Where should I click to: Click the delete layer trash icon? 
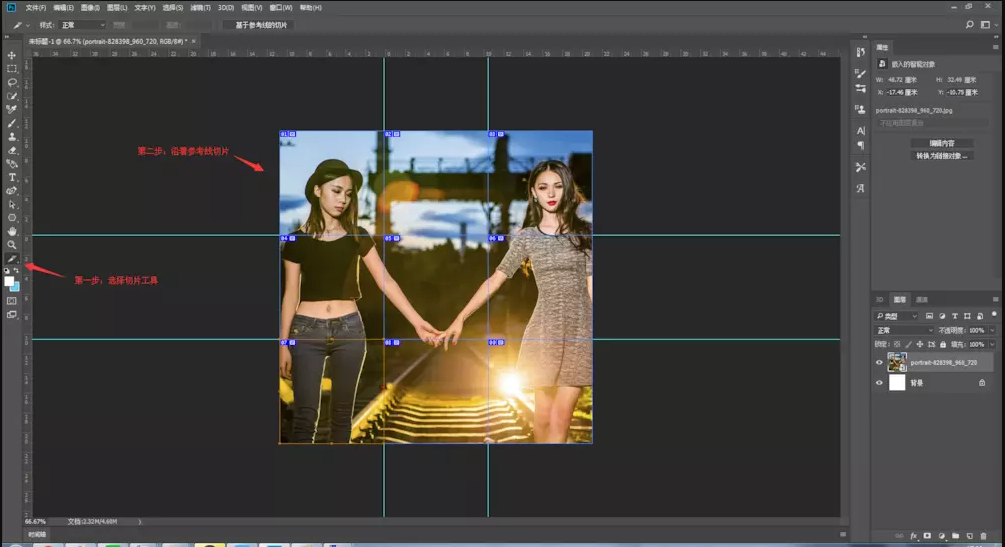point(984,537)
